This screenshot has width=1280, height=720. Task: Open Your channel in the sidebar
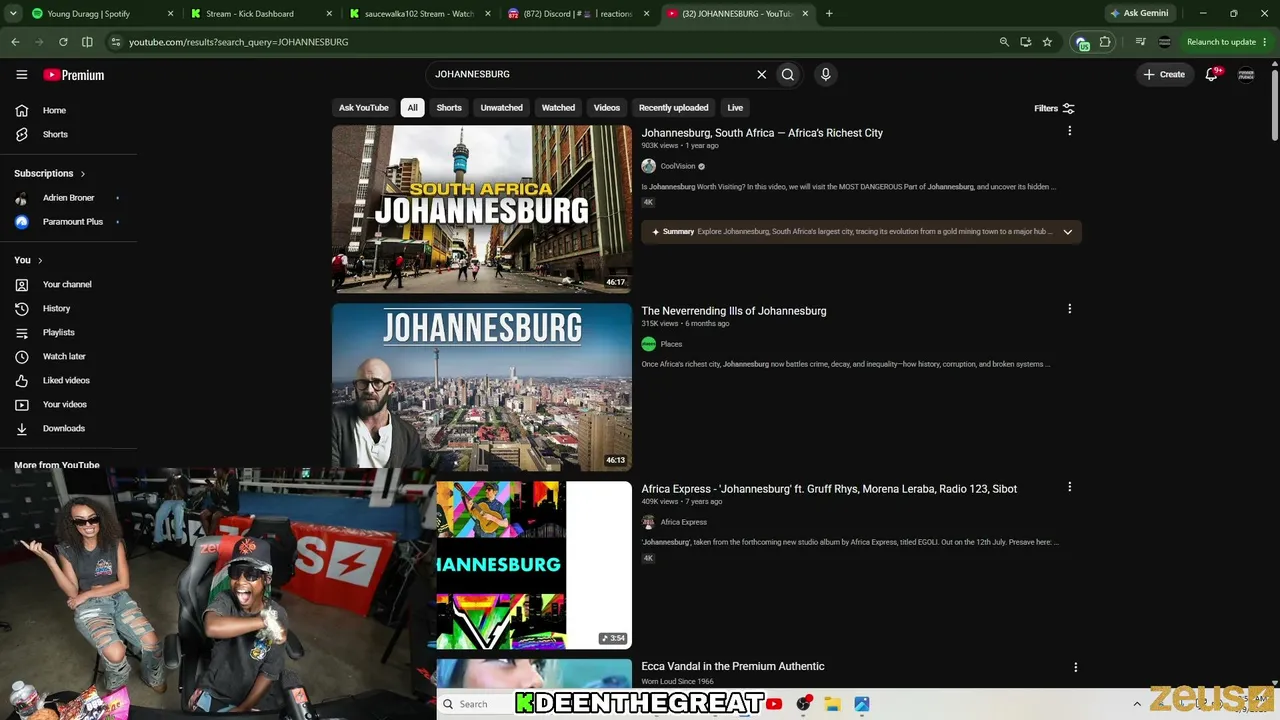[x=69, y=284]
